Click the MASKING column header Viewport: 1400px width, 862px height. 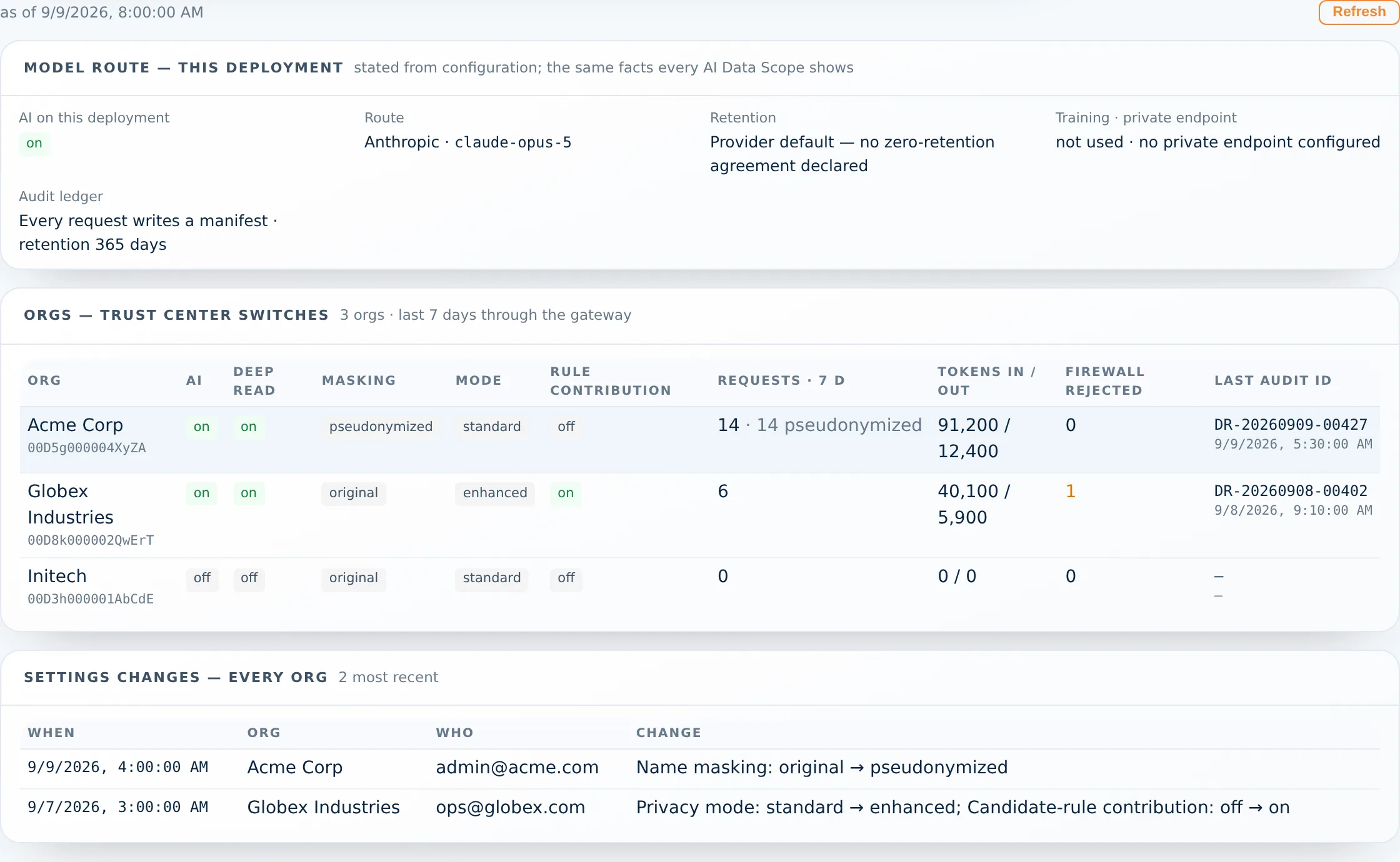(x=359, y=380)
